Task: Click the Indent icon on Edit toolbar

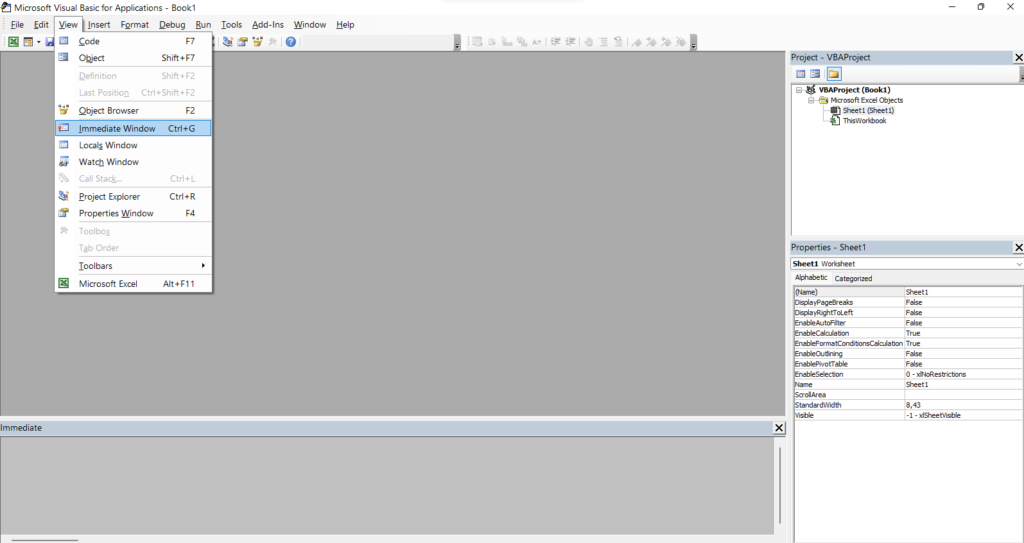Action: [555, 42]
